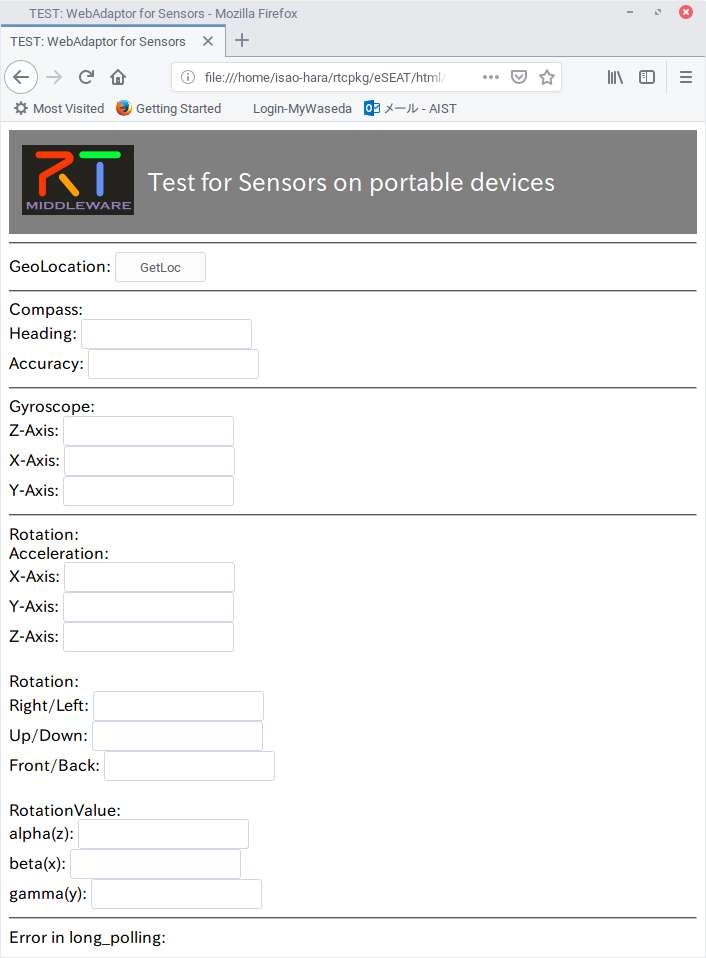Open a new tab with plus button
The width and height of the screenshot is (706, 958).
(x=242, y=40)
